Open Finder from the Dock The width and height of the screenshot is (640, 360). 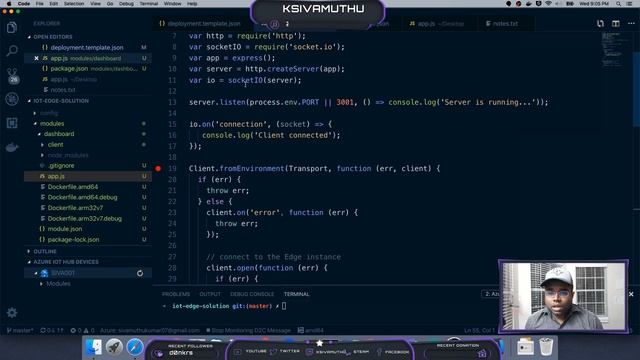pyautogui.click(x=94, y=347)
